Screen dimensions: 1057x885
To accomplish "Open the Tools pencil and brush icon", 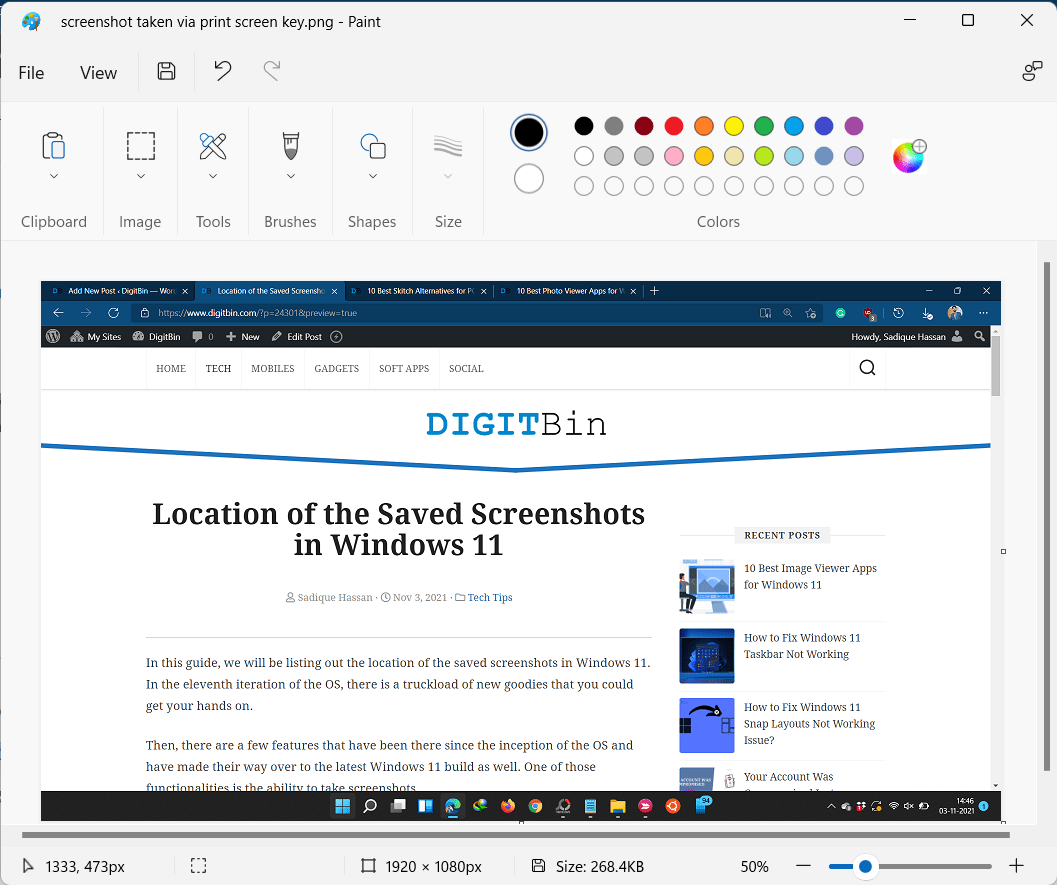I will tap(213, 146).
